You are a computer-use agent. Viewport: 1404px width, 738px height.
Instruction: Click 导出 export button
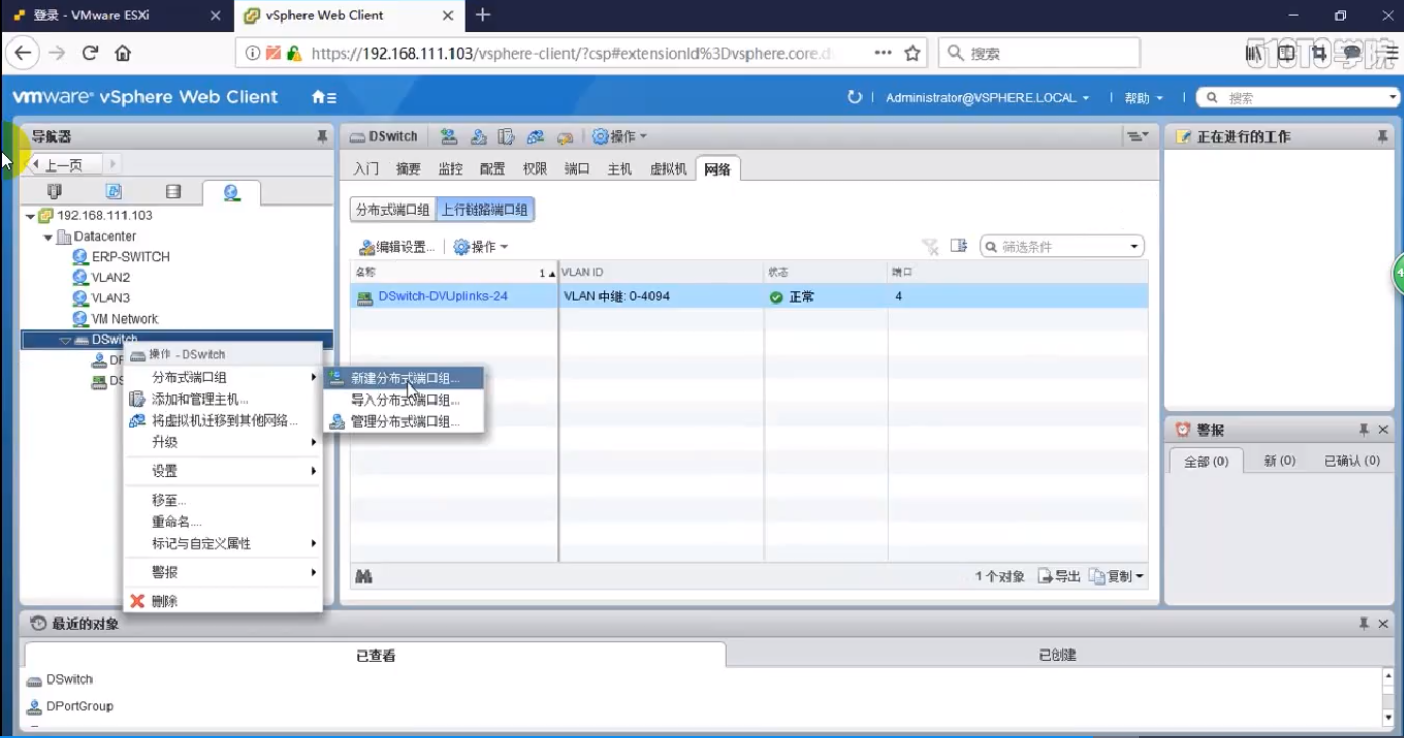point(1059,576)
